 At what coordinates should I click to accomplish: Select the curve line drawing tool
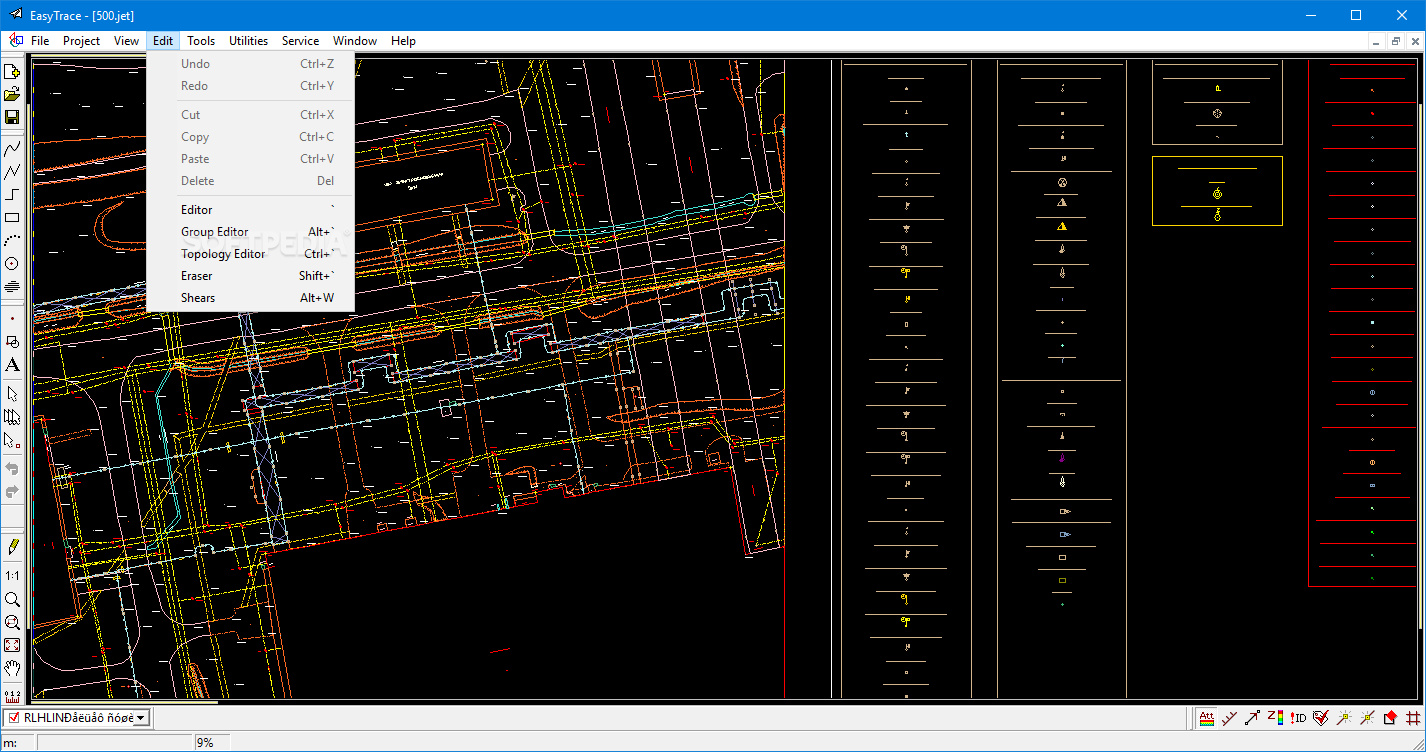click(x=12, y=148)
